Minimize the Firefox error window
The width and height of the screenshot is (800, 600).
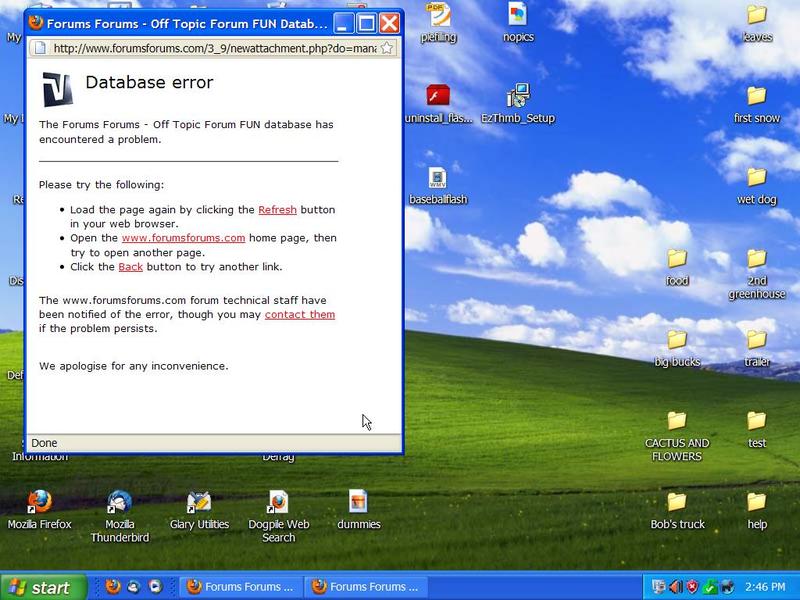click(344, 23)
